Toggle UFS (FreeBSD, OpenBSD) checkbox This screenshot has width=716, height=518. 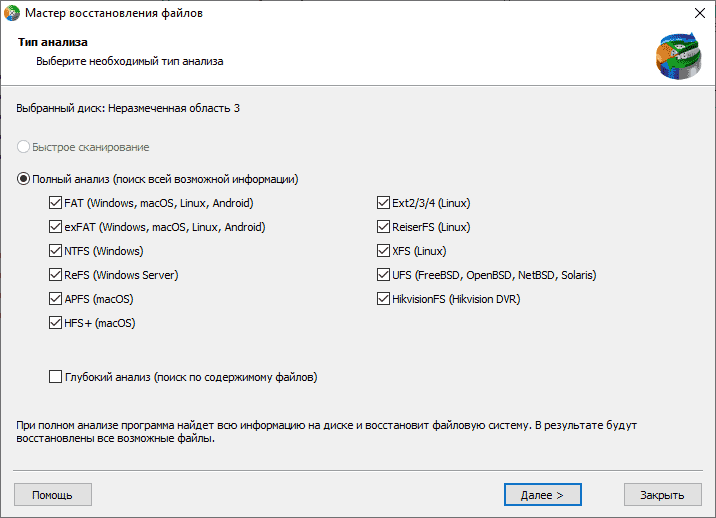pos(383,275)
